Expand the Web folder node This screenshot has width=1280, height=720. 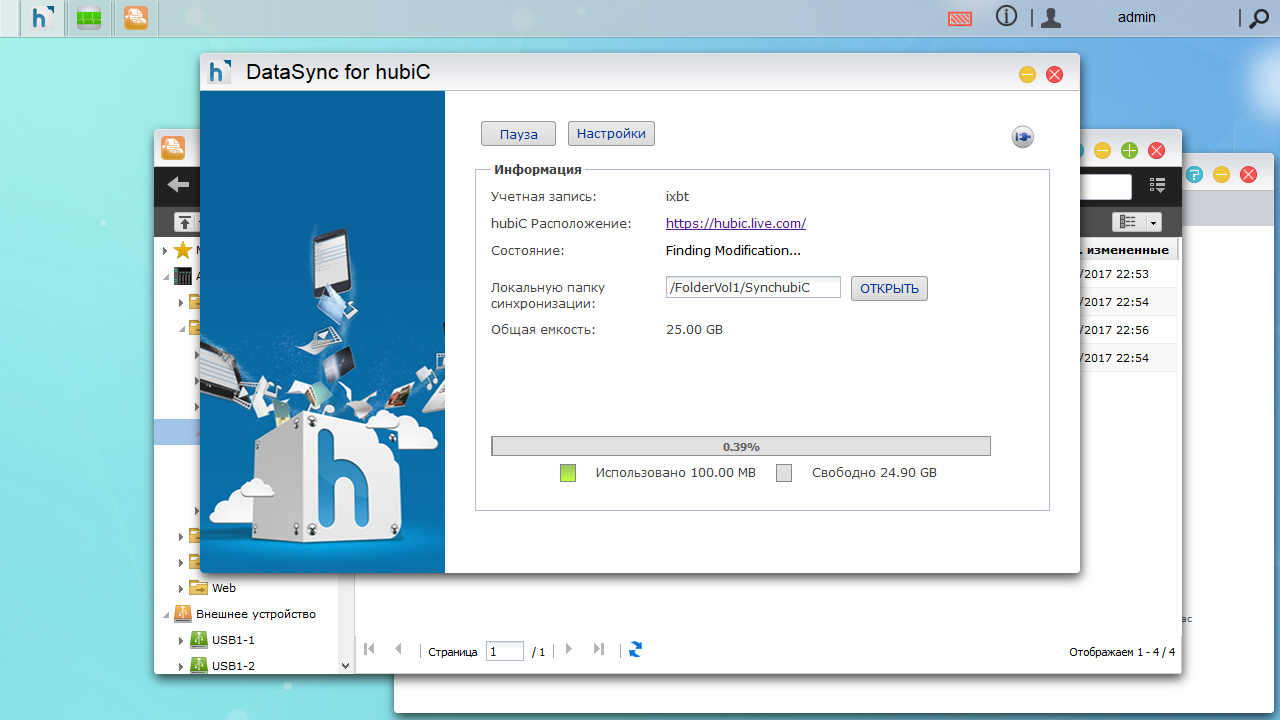pos(181,588)
